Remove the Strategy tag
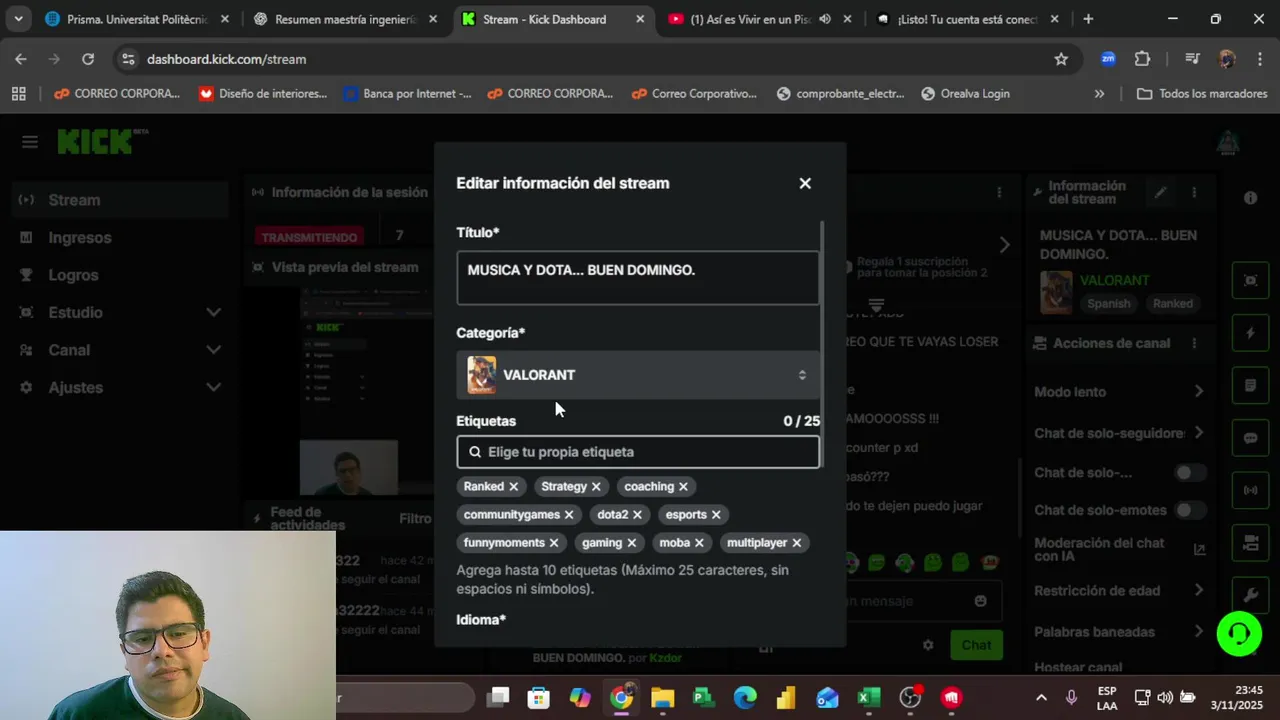This screenshot has width=1280, height=720. (596, 486)
